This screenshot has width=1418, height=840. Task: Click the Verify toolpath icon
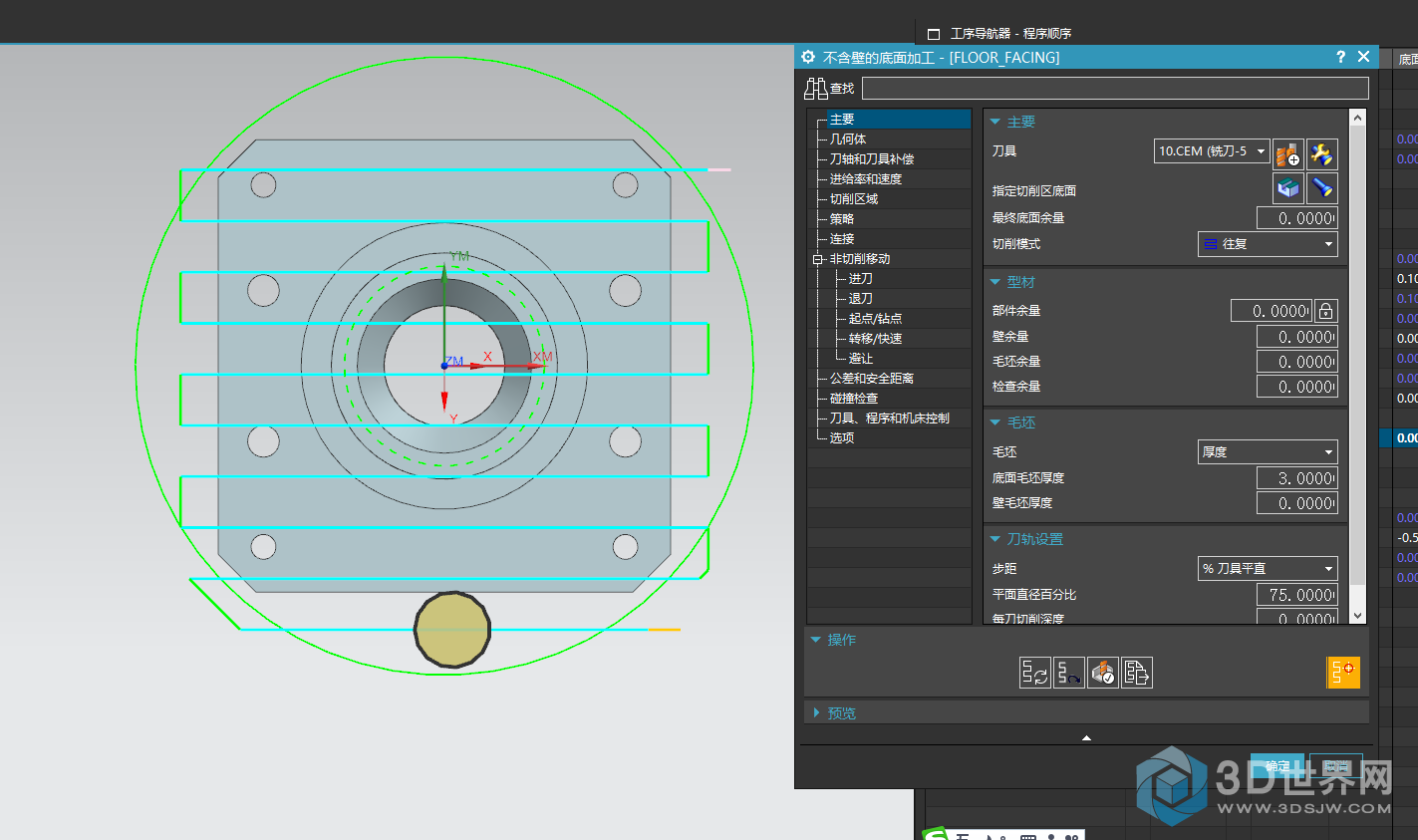(1103, 673)
